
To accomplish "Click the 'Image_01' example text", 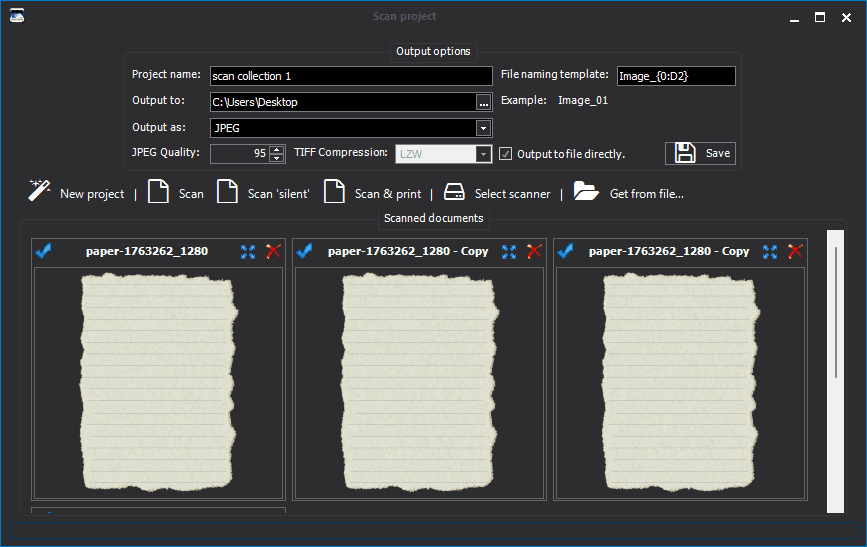I will click(583, 100).
